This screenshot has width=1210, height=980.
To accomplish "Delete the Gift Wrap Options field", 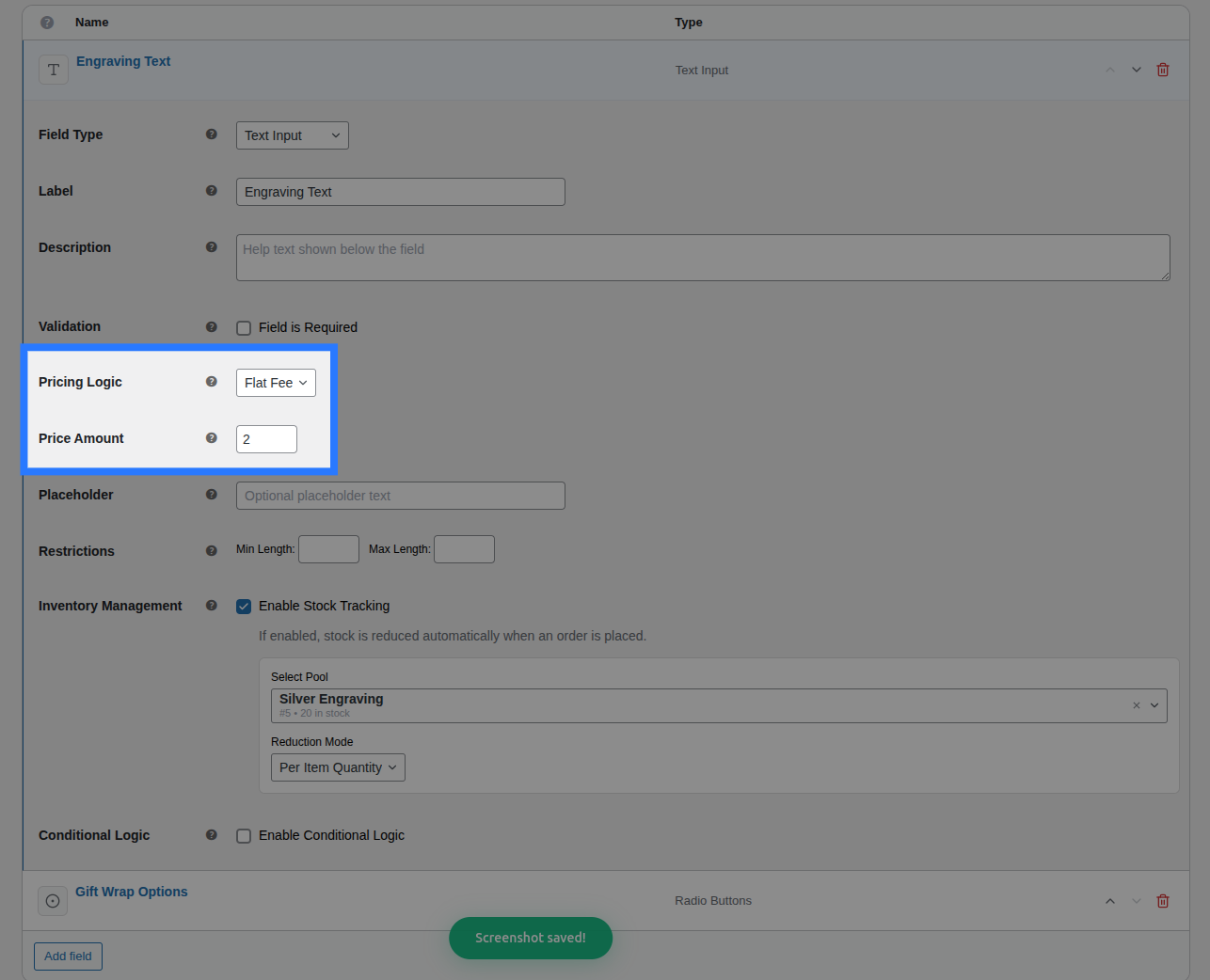I will (1163, 901).
